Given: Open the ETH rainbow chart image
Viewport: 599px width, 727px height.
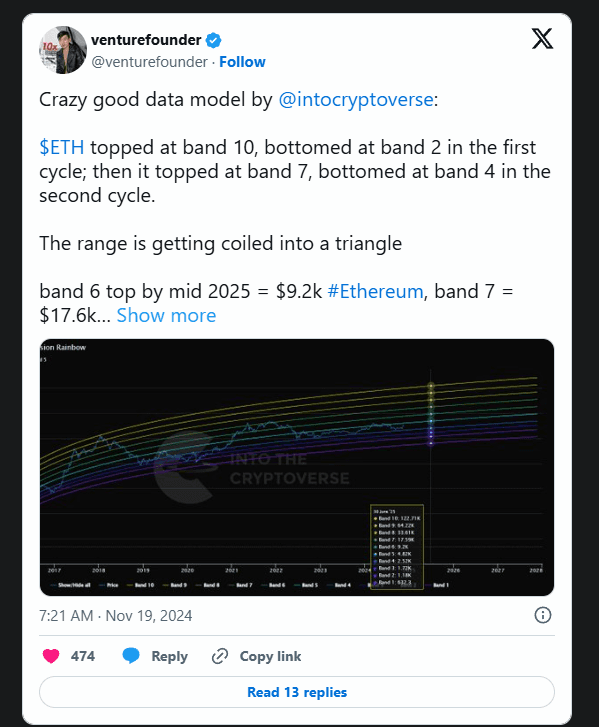Looking at the screenshot, I should click(x=297, y=467).
